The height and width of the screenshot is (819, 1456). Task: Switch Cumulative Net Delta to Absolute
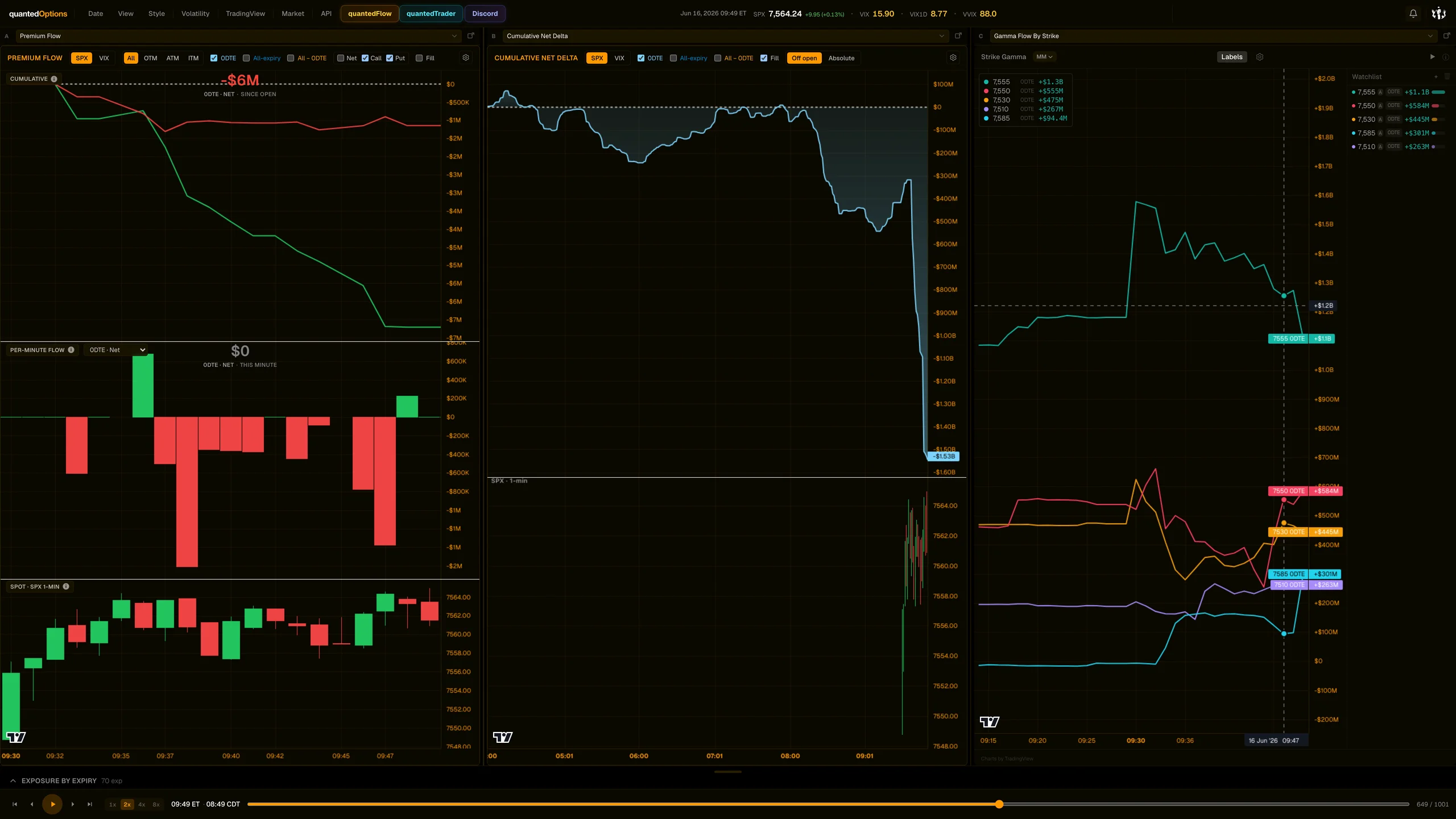(841, 58)
